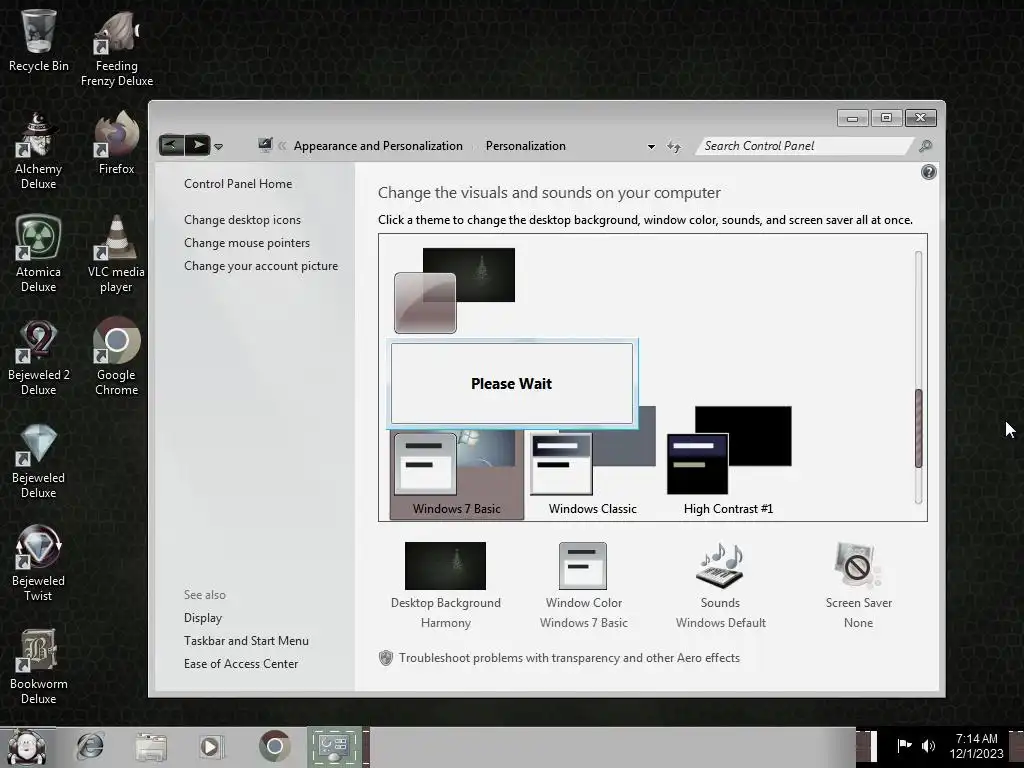This screenshot has width=1024, height=768.
Task: Open the media player taskbar icon
Action: pos(210,746)
